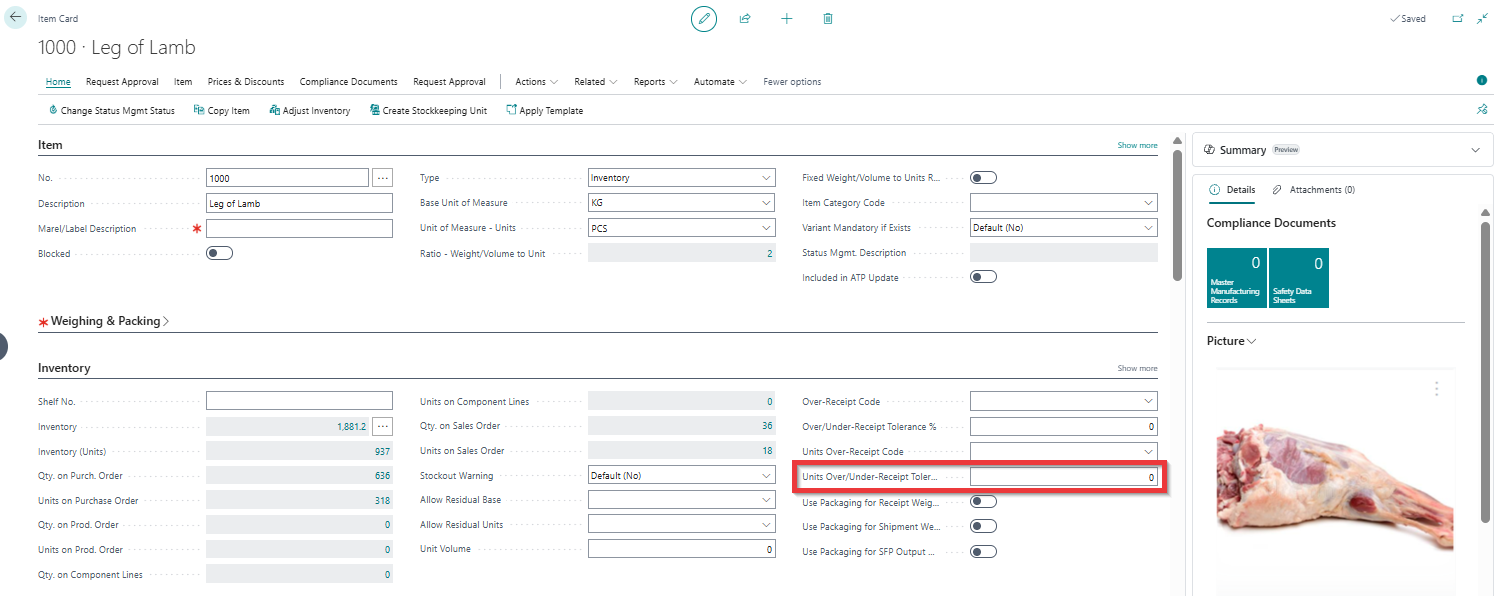The image size is (1512, 596).
Task: Click Fewer options link
Action: (x=792, y=82)
